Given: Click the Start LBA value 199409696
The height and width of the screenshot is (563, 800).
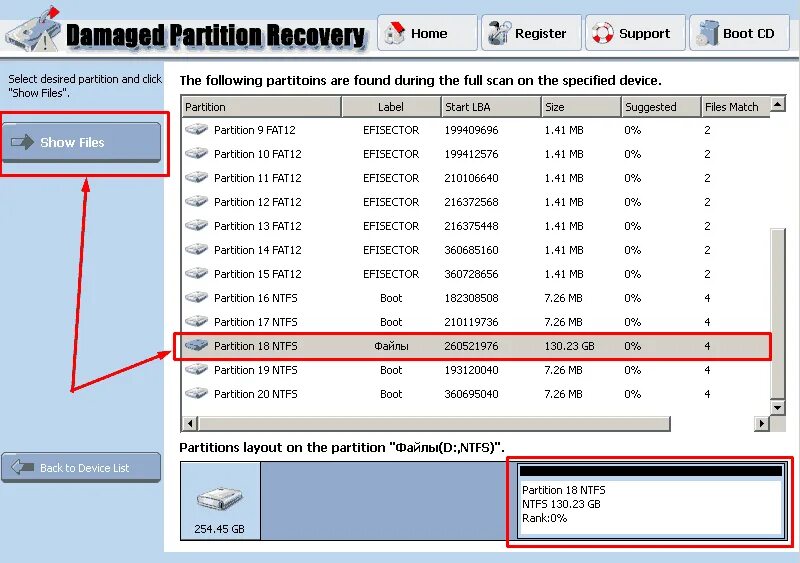Looking at the screenshot, I should [471, 130].
